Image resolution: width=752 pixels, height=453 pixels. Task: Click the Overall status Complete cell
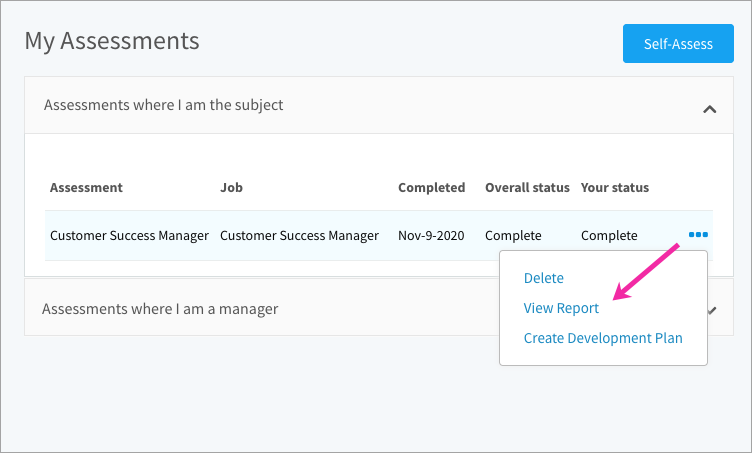point(513,235)
